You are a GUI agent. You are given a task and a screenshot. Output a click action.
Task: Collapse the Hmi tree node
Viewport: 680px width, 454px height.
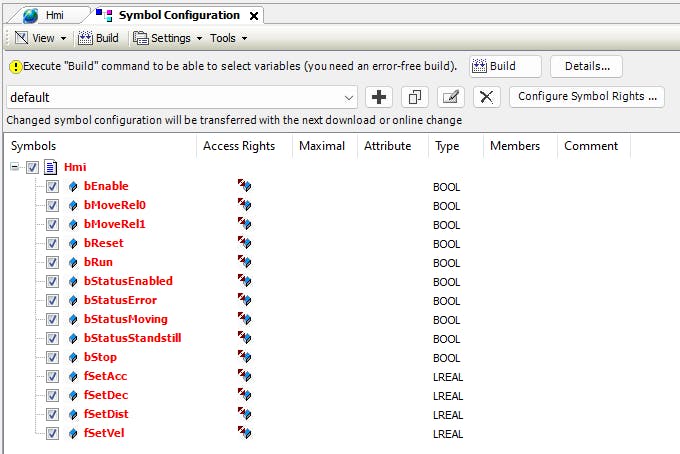click(16, 168)
